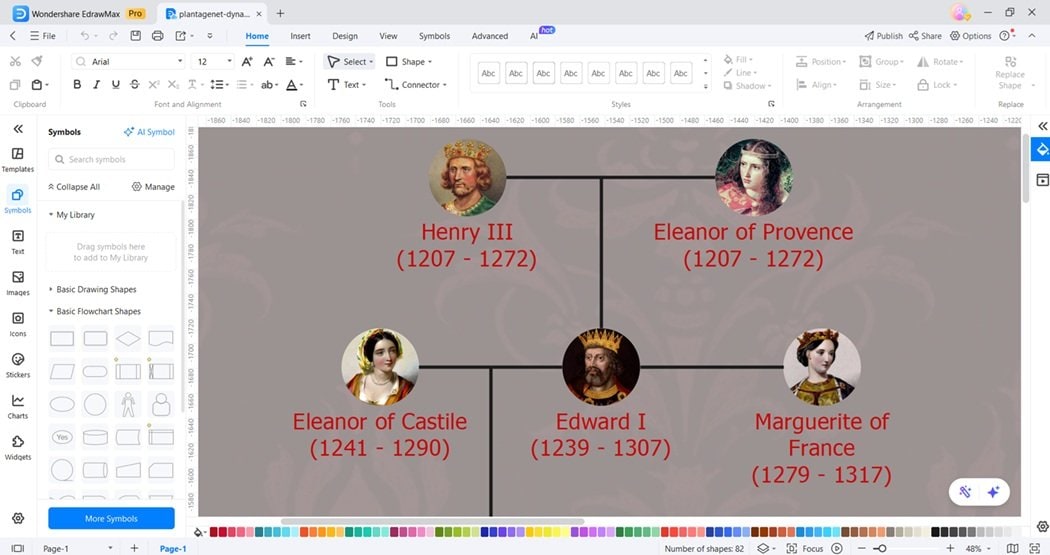This screenshot has height=555, width=1050.
Task: Click the Layers icon in the status bar
Action: (x=763, y=548)
